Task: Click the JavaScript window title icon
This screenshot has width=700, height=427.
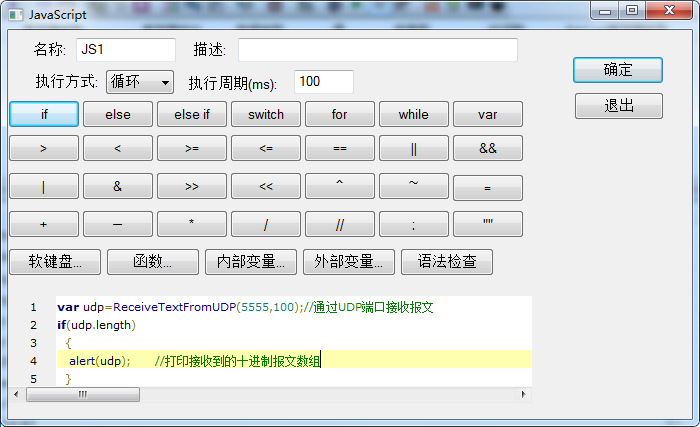Action: [16, 15]
